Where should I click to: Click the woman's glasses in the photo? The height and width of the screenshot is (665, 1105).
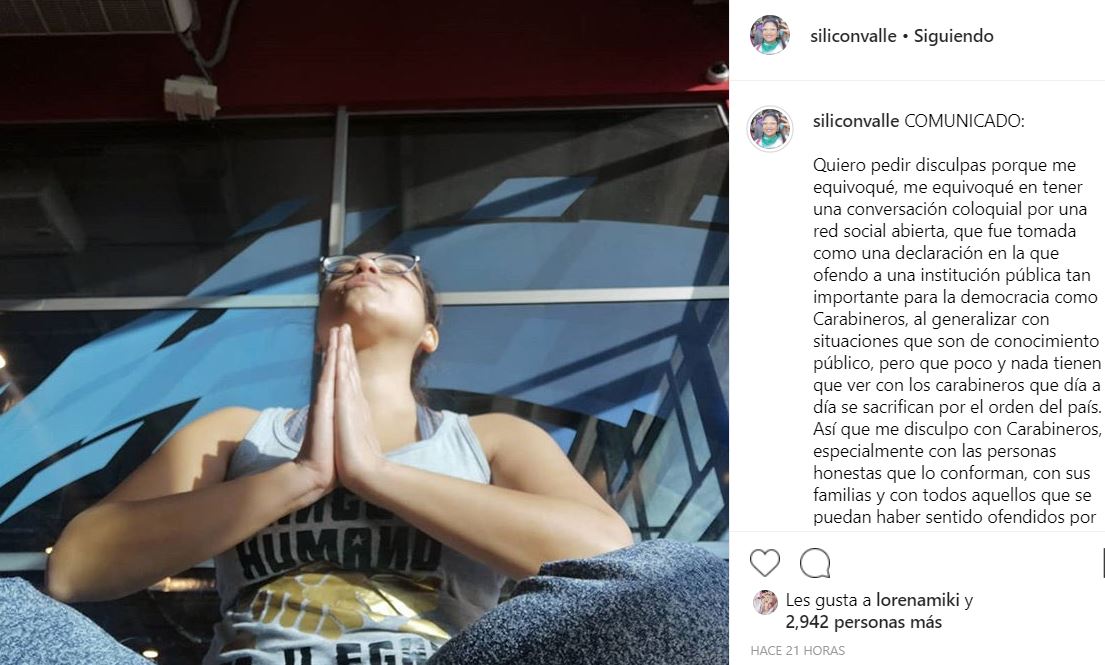pyautogui.click(x=369, y=264)
